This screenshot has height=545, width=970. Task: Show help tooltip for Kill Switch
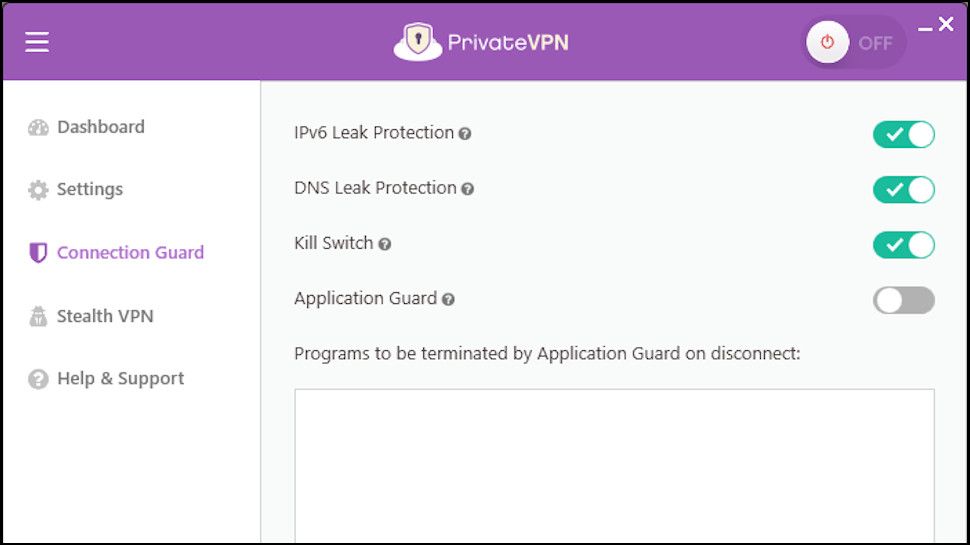(385, 244)
